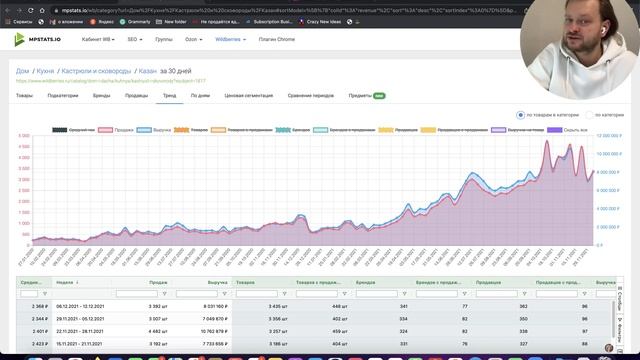Switch to the Предметы tab
This screenshot has width=640, height=360.
(367, 96)
